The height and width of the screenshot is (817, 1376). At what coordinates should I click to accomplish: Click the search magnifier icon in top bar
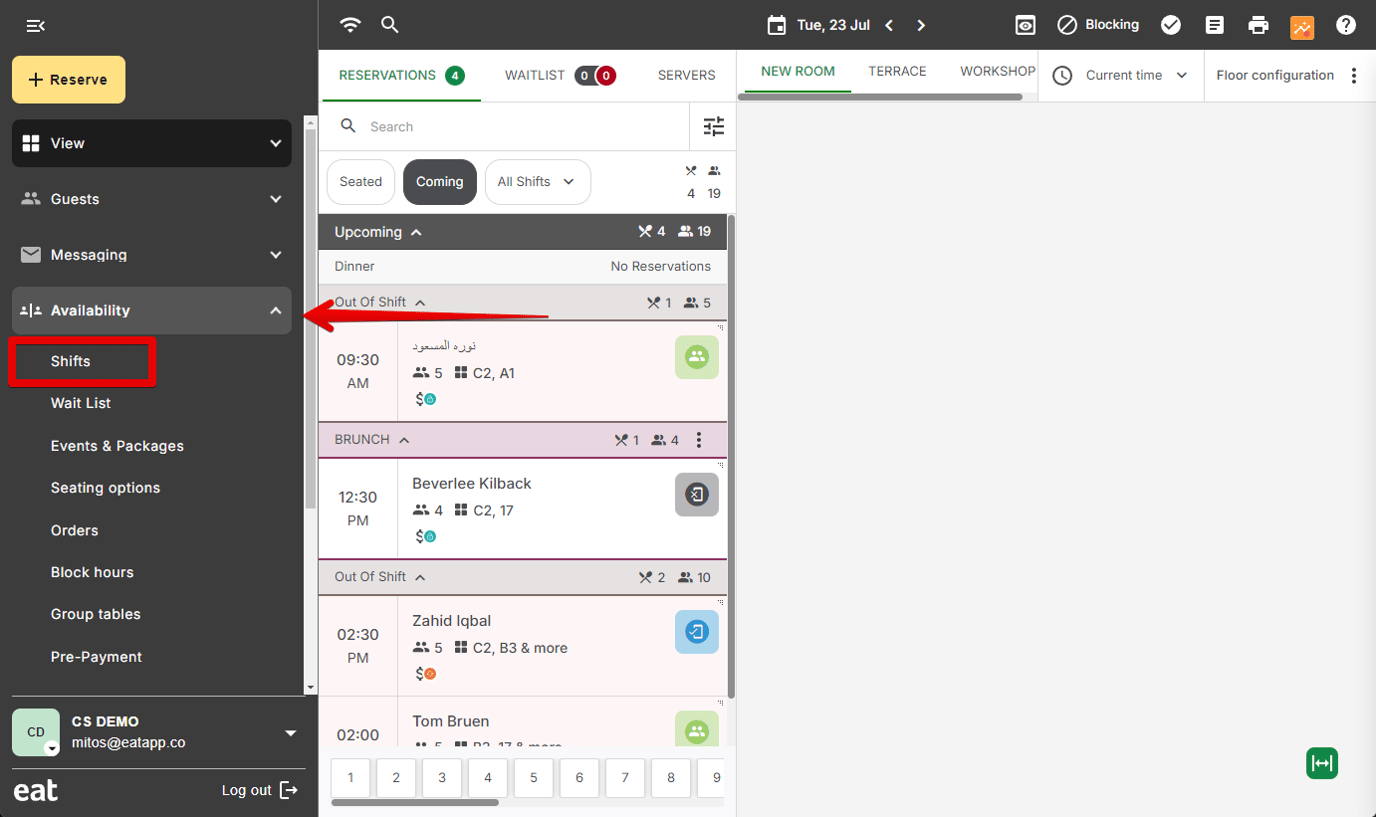click(x=390, y=25)
